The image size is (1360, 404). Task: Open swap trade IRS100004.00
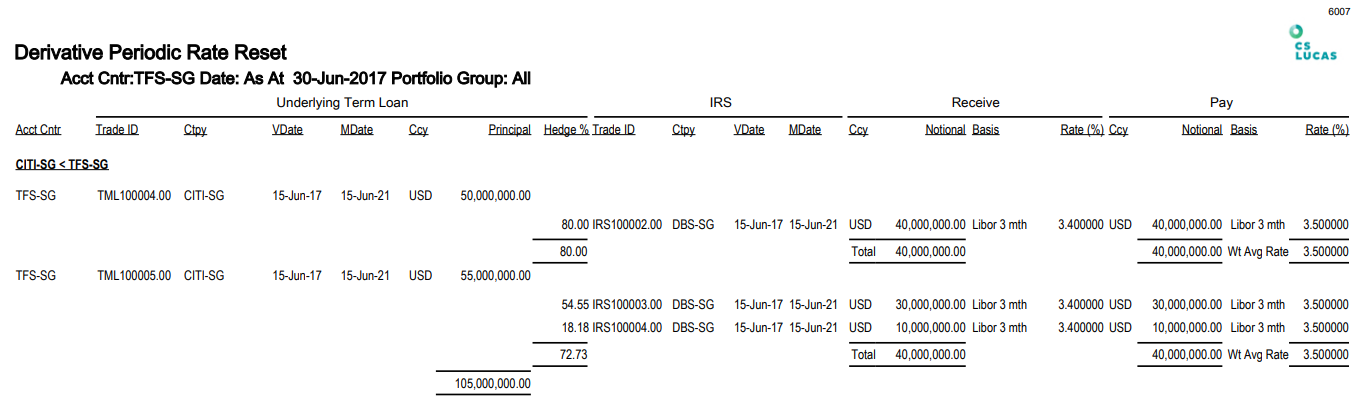click(627, 328)
